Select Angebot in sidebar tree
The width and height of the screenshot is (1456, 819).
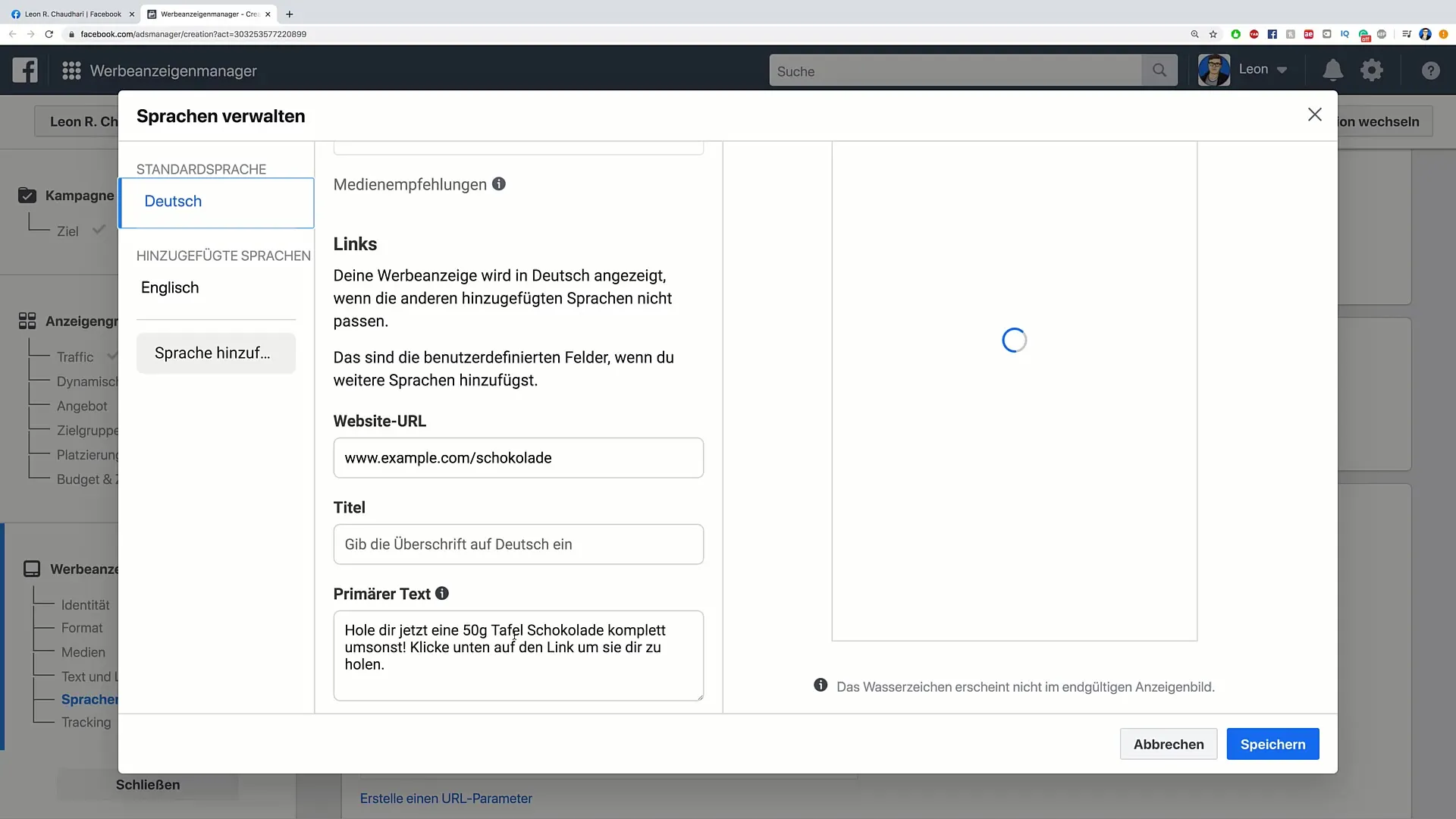click(82, 406)
